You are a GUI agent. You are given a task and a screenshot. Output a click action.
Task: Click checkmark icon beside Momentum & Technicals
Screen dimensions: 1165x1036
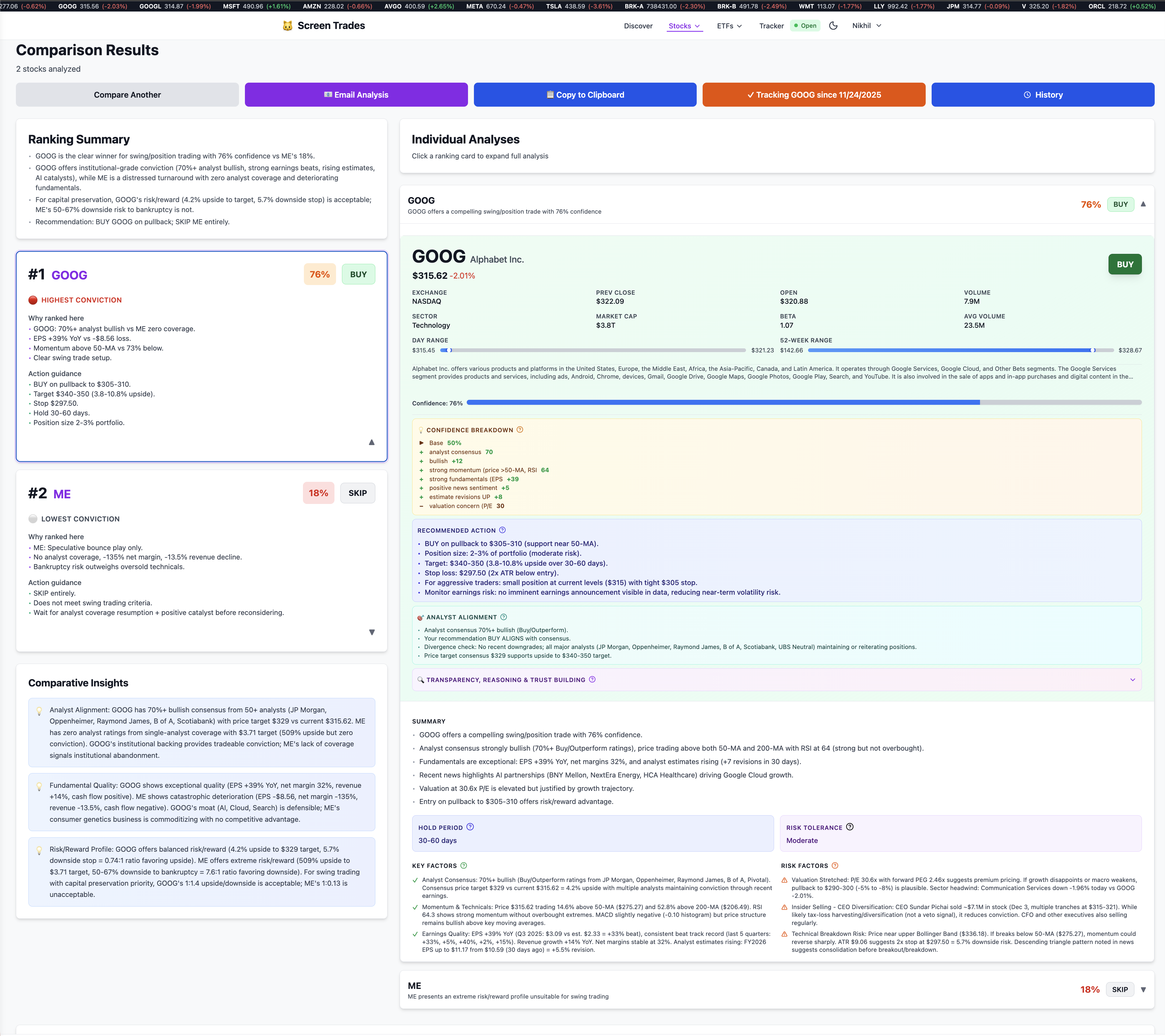coord(416,907)
